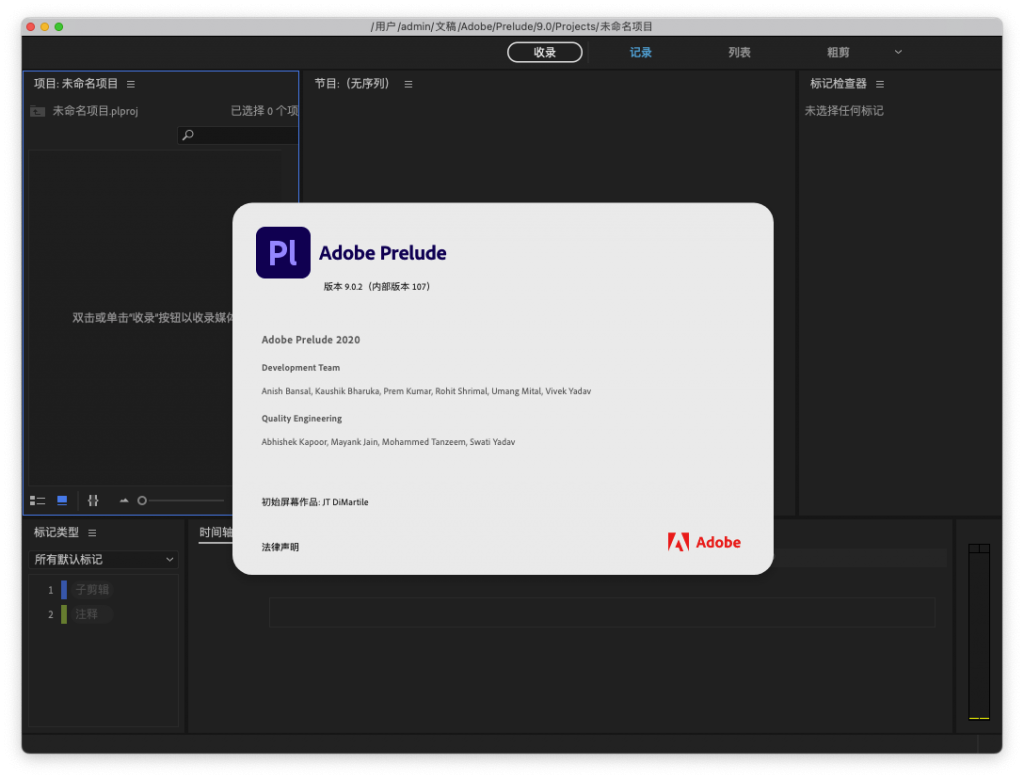Open the 项目 panel hamburger menu
The height and width of the screenshot is (779, 1024).
(131, 84)
